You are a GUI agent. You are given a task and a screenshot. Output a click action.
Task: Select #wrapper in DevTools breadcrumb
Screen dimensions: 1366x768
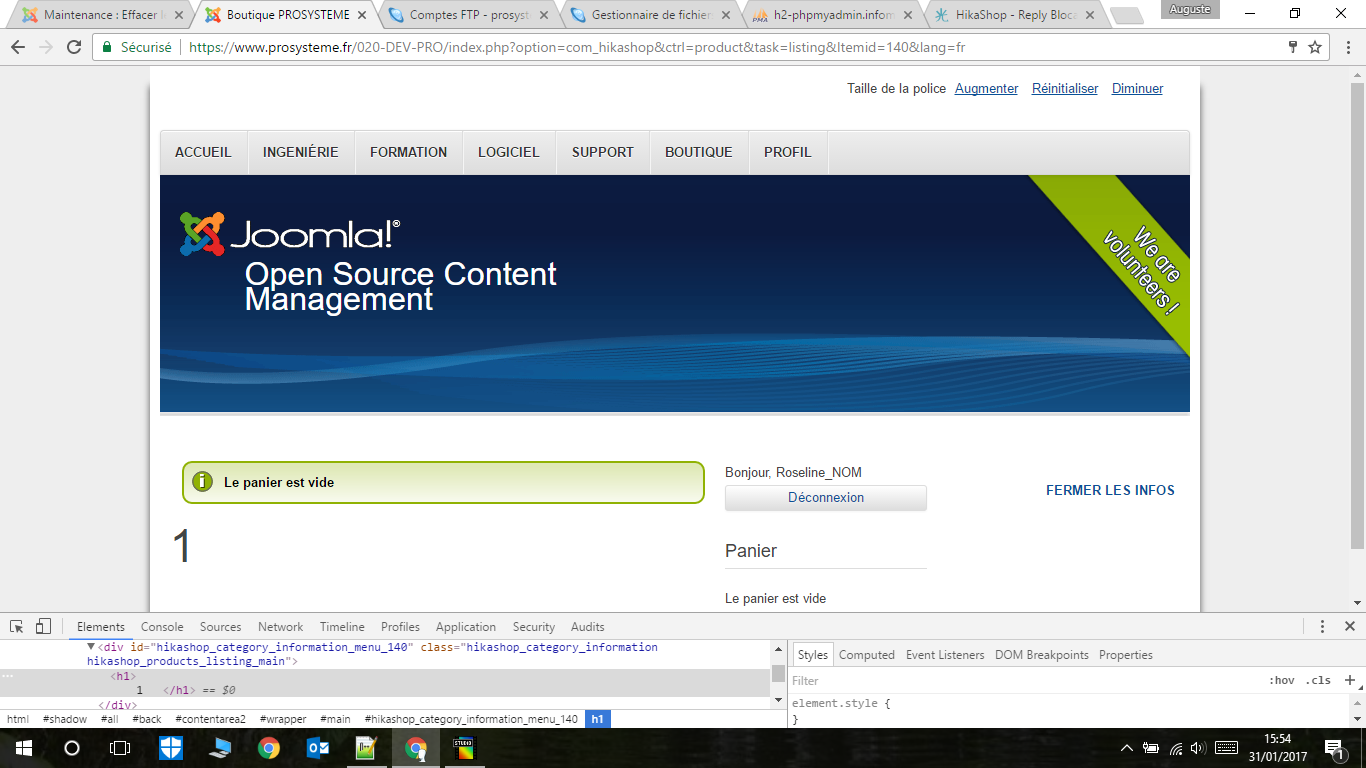tap(283, 719)
